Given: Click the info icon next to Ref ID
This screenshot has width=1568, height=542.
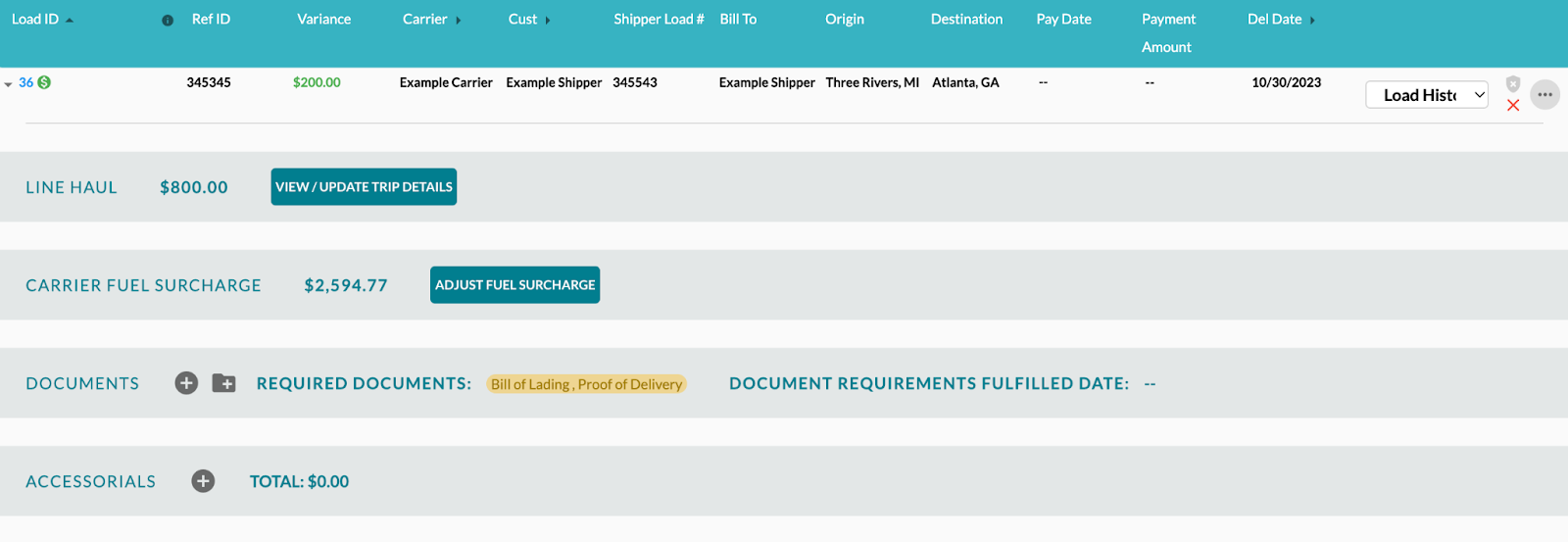Looking at the screenshot, I should pos(168,21).
